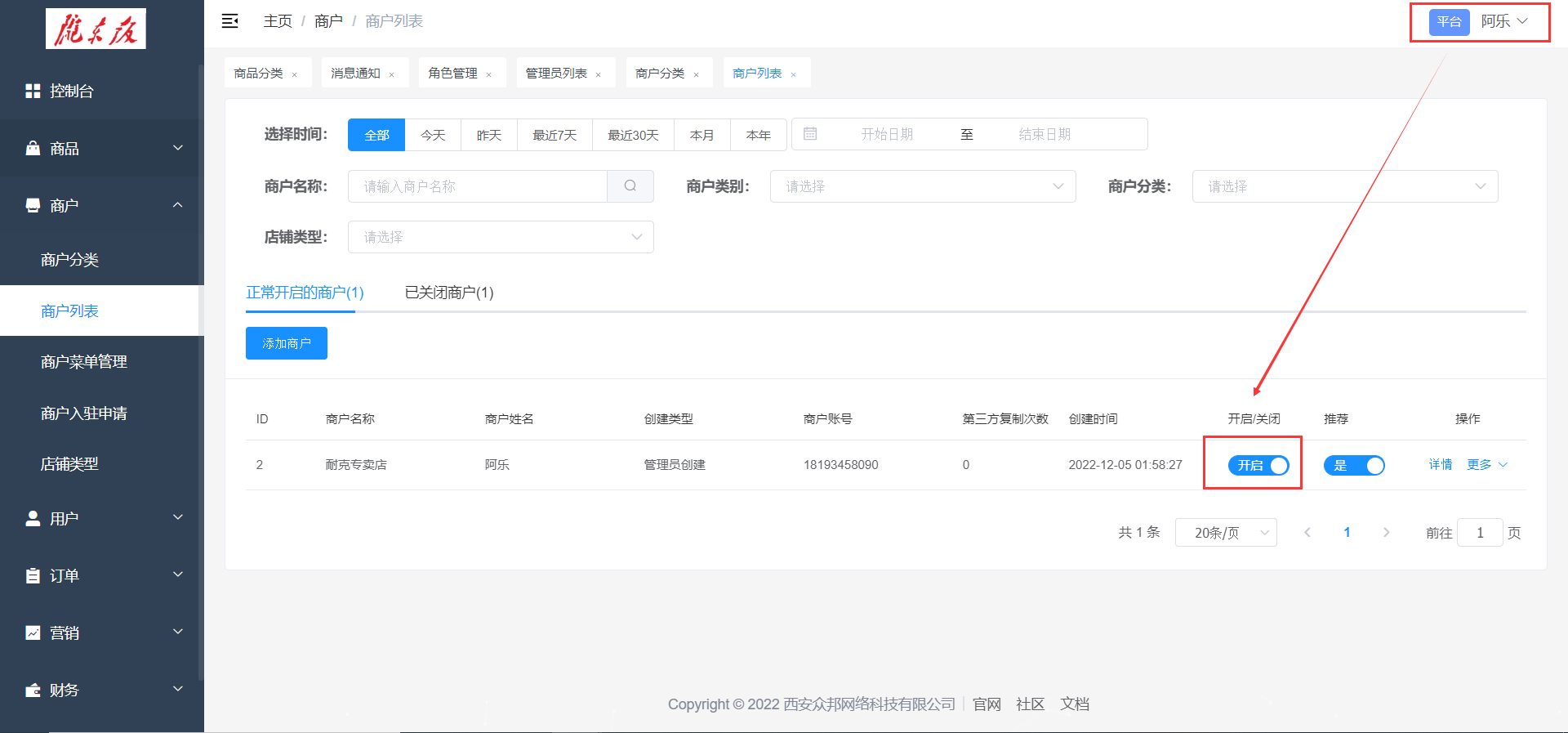The width and height of the screenshot is (1568, 733).
Task: Open the 文档 footer link
Action: pyautogui.click(x=1075, y=704)
